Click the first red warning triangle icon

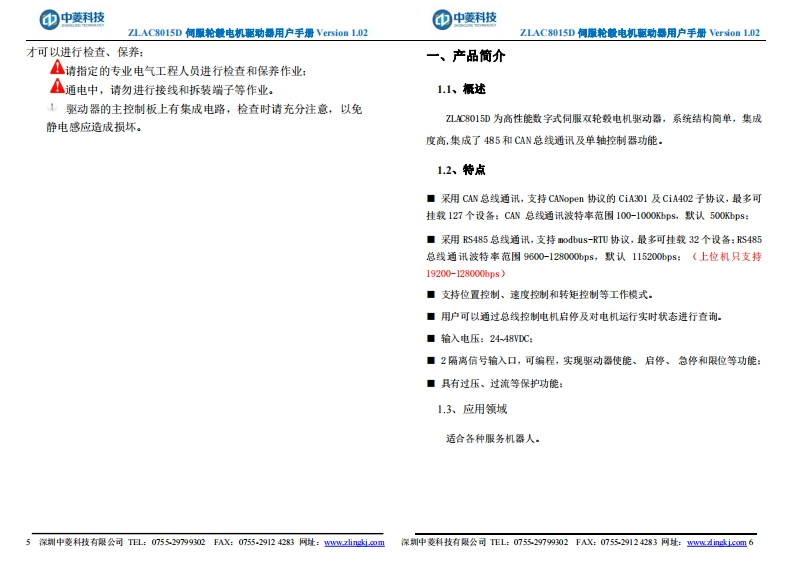pyautogui.click(x=57, y=69)
